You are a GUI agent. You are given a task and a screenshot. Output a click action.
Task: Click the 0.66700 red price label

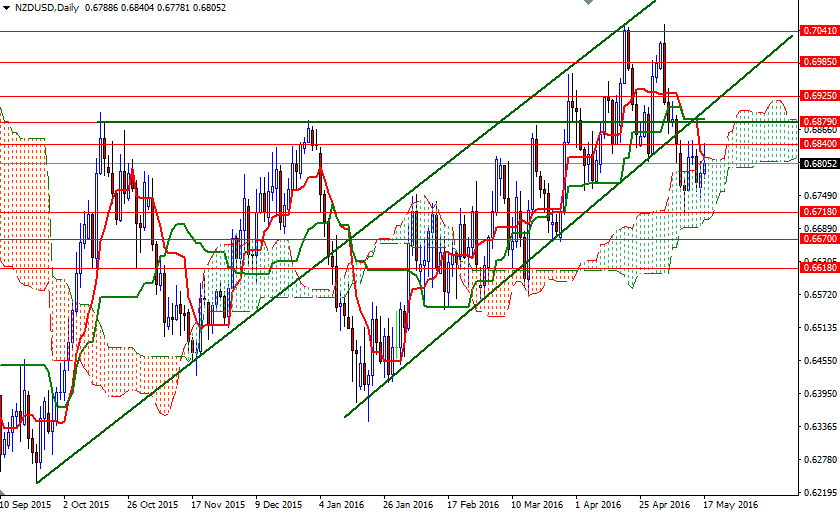(819, 239)
